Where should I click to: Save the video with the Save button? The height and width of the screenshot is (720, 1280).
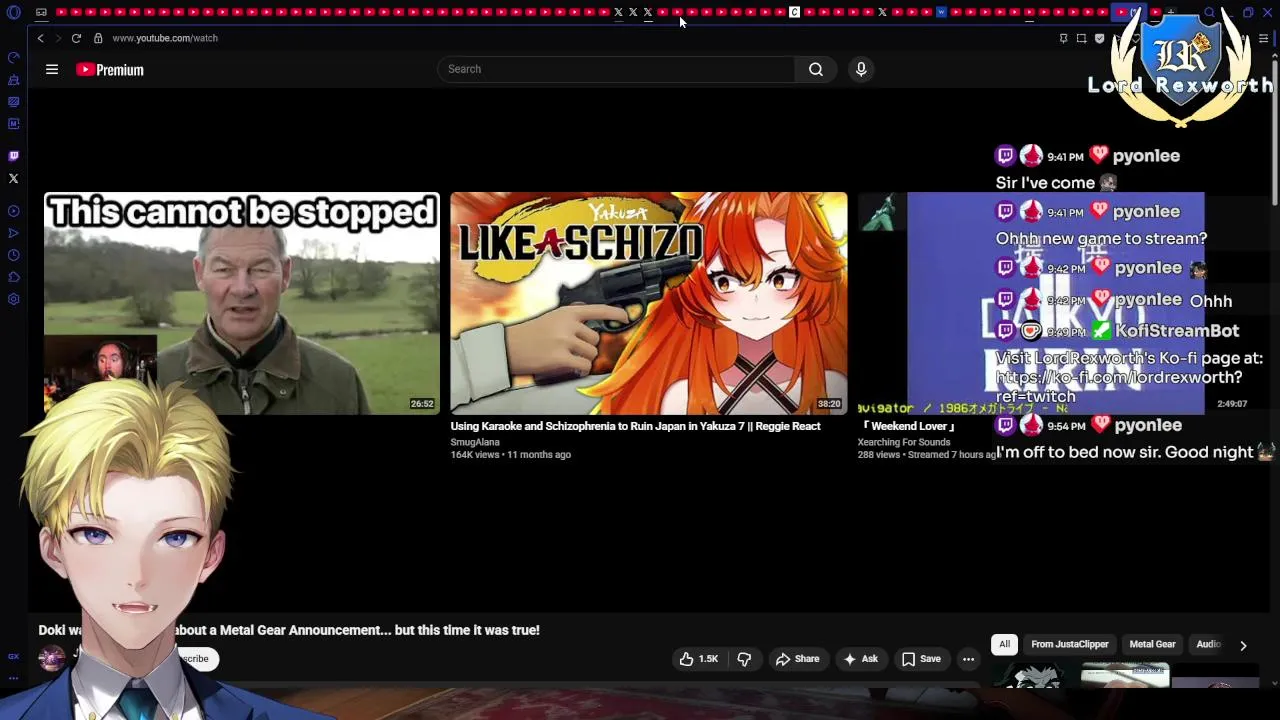(921, 659)
